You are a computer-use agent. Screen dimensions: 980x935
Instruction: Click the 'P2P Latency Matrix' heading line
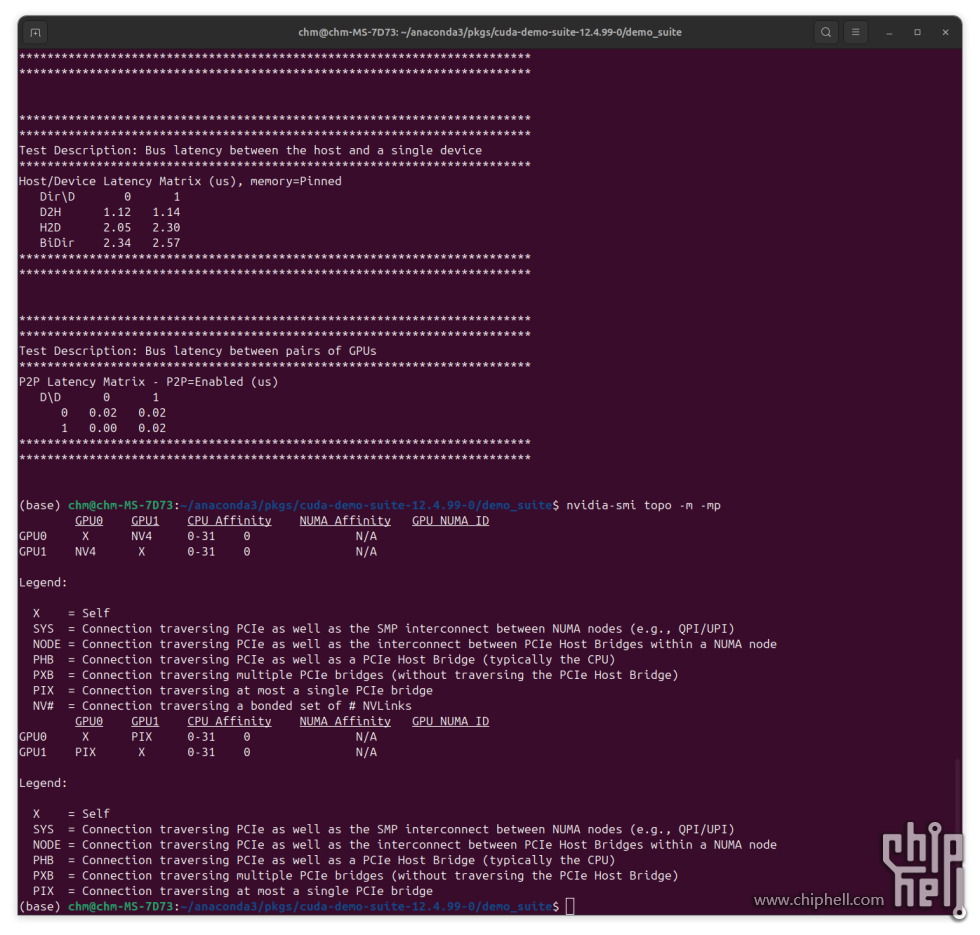tap(148, 382)
